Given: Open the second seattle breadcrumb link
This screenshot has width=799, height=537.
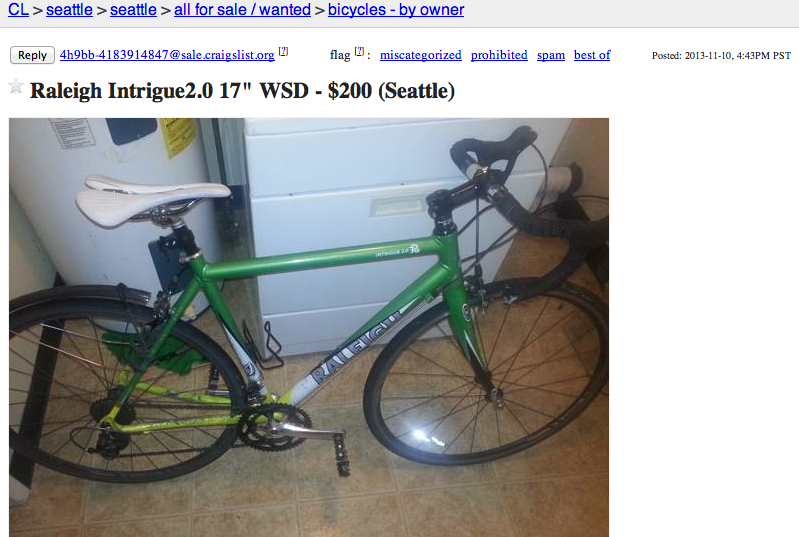Looking at the screenshot, I should [133, 9].
